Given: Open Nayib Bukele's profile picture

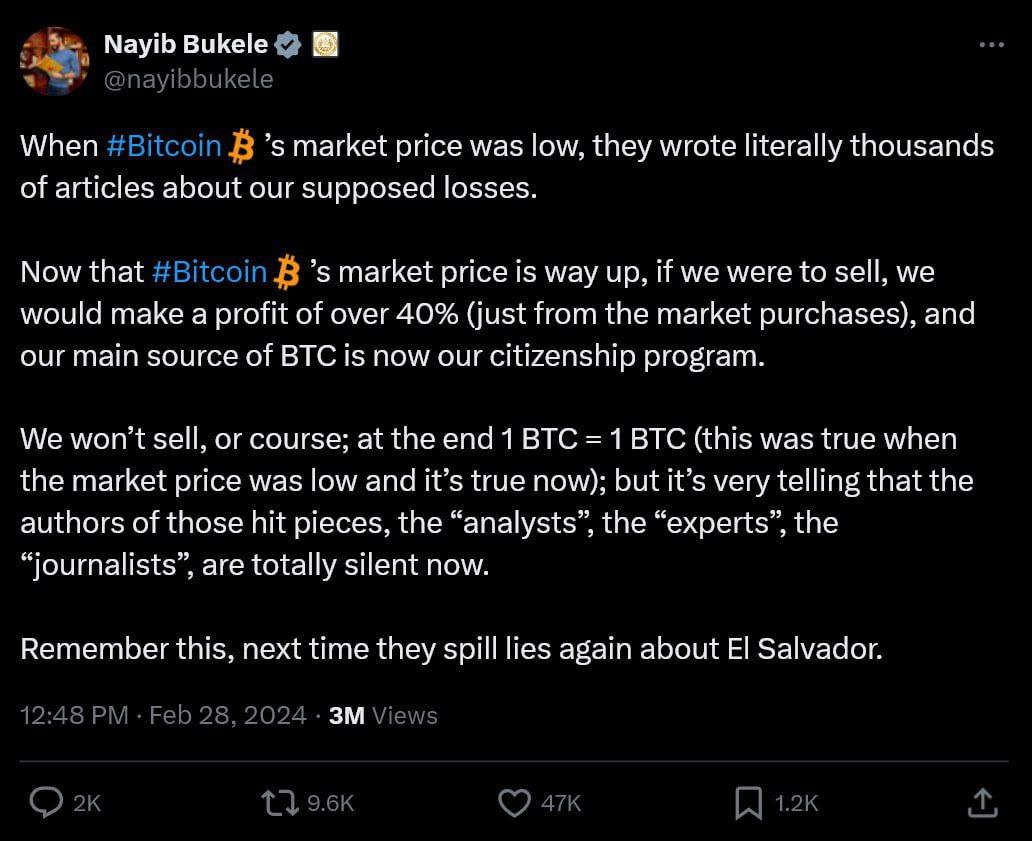Looking at the screenshot, I should 55,61.
